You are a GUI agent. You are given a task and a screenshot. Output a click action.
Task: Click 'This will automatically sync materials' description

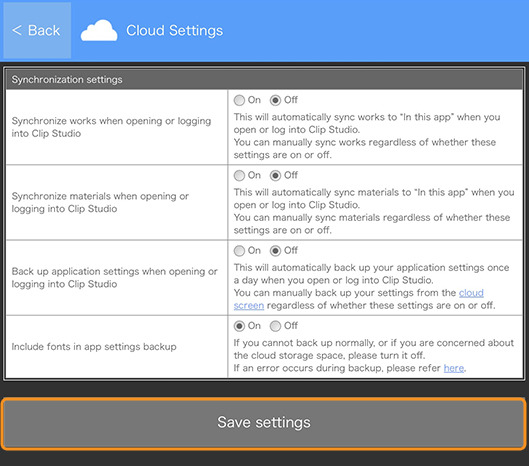(374, 211)
